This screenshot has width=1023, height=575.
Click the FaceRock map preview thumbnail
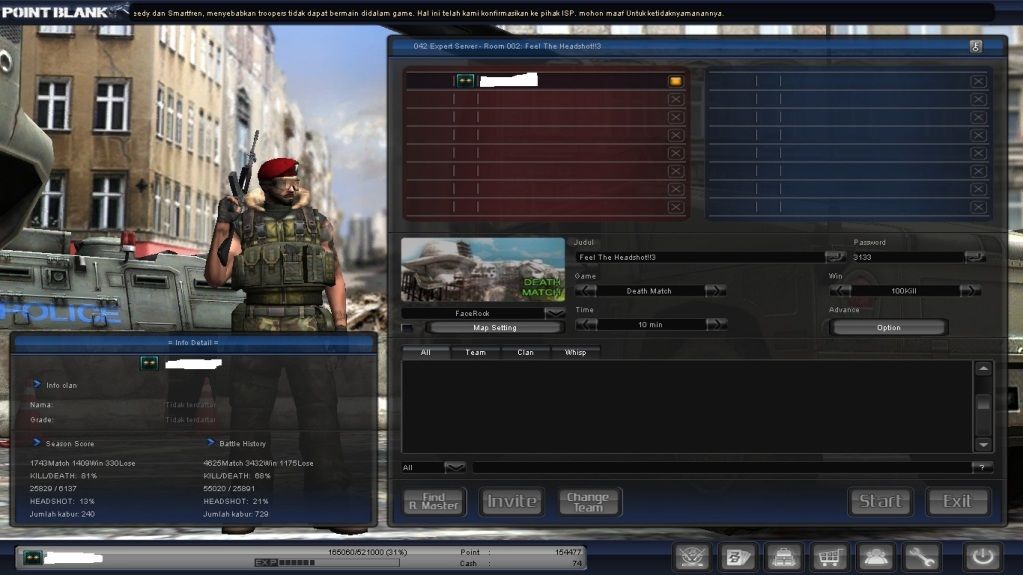pyautogui.click(x=483, y=270)
